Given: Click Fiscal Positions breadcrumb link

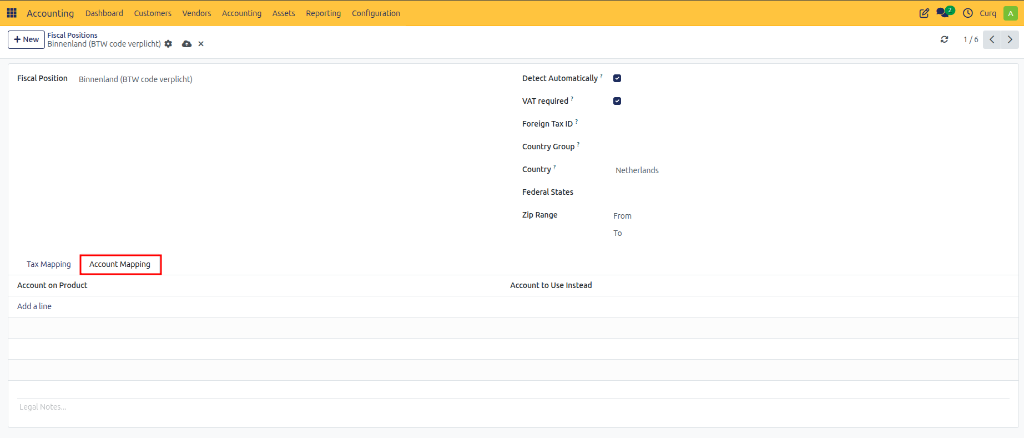Looking at the screenshot, I should tap(72, 35).
